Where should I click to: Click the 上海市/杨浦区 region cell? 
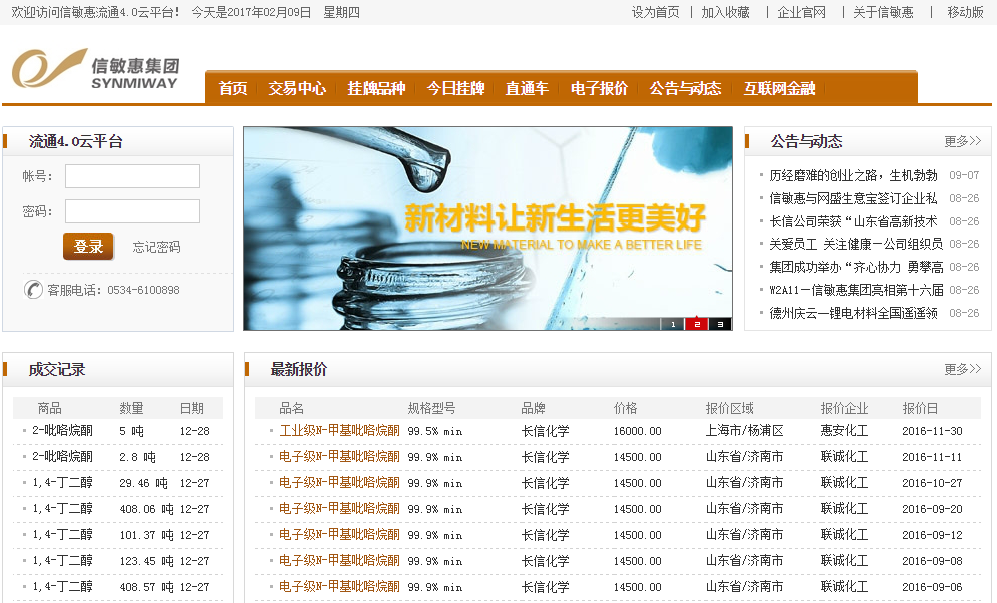click(x=745, y=431)
